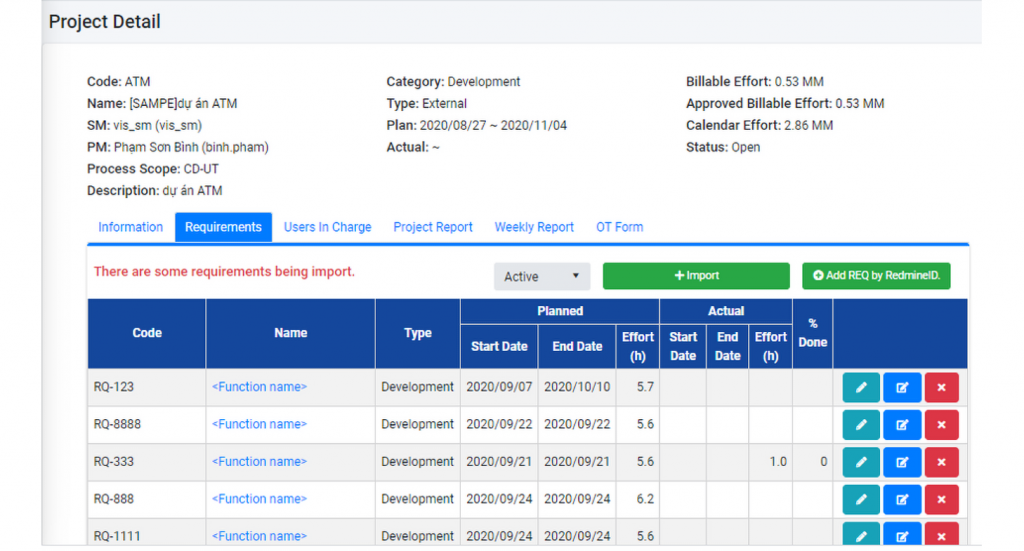This screenshot has height=551, width=1024.
Task: Open the blue edit-form icon for RQ-123
Action: point(902,387)
